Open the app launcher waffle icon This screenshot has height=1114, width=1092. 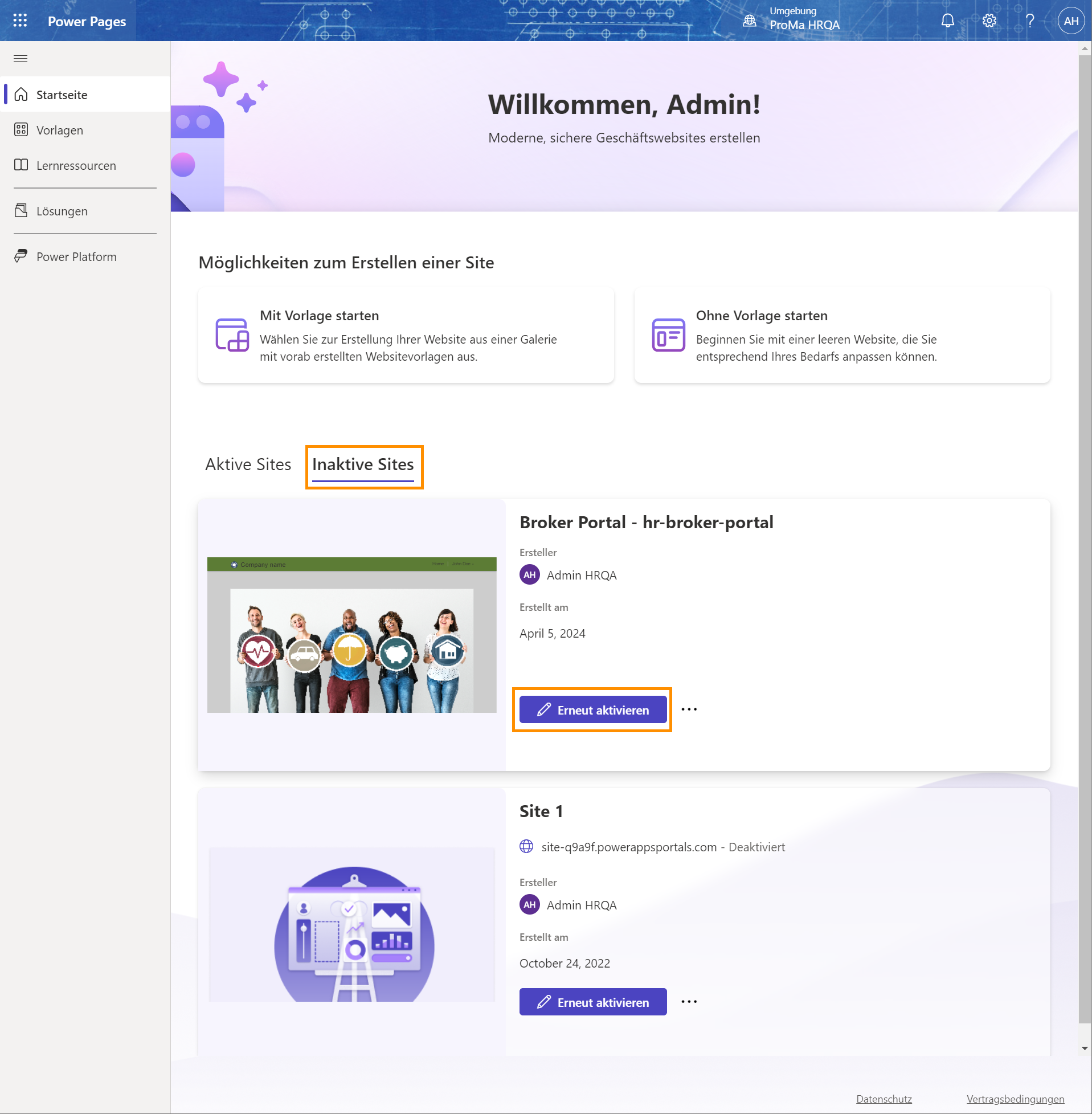click(x=20, y=21)
